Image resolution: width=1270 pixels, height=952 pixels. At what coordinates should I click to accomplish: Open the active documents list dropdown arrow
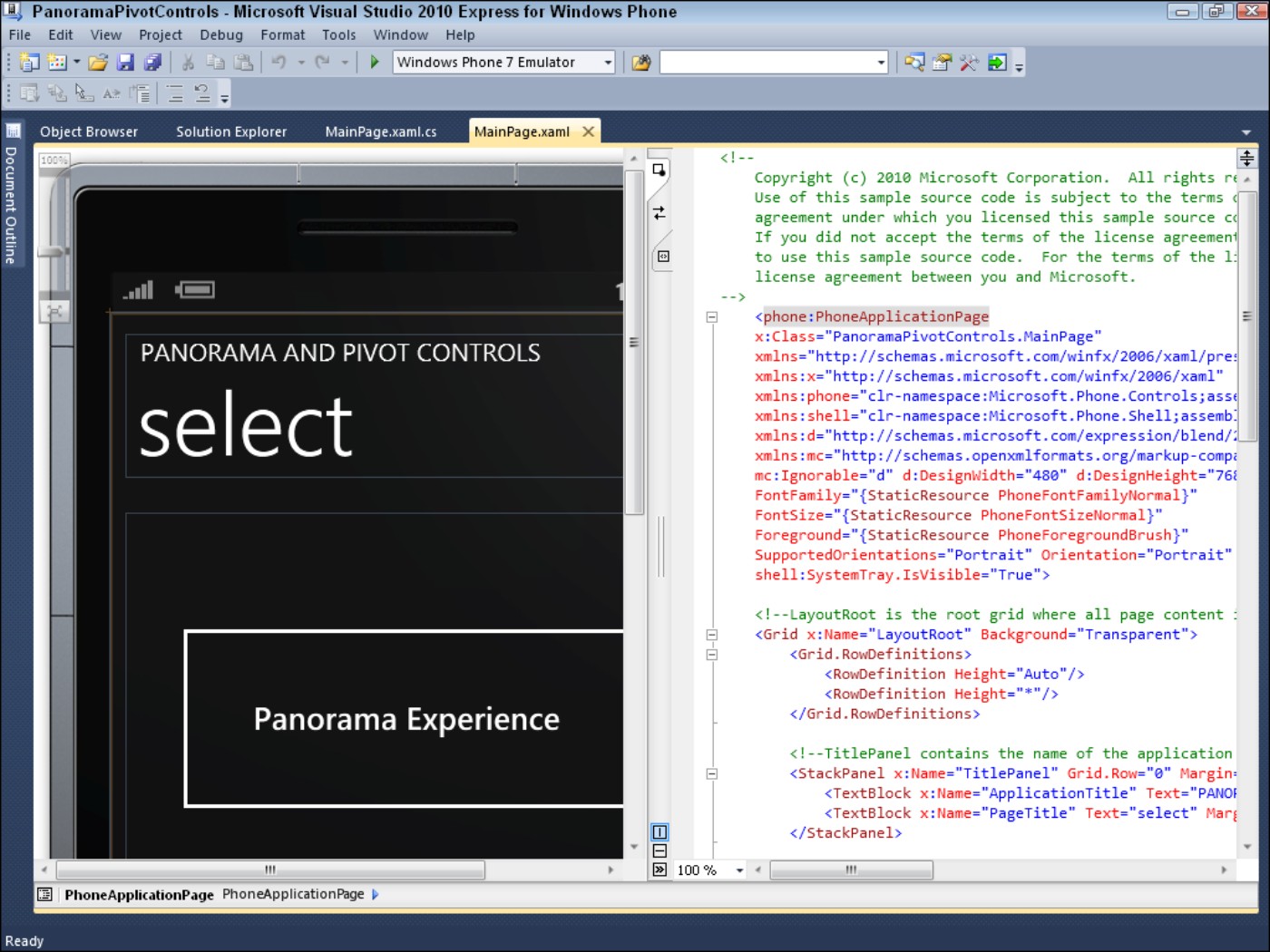click(x=1246, y=132)
